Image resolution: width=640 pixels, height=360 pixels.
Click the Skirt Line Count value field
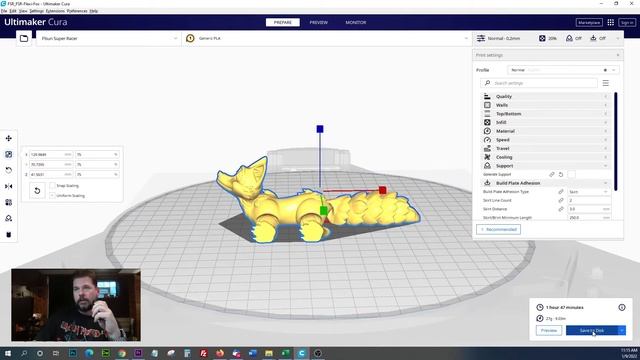(589, 200)
